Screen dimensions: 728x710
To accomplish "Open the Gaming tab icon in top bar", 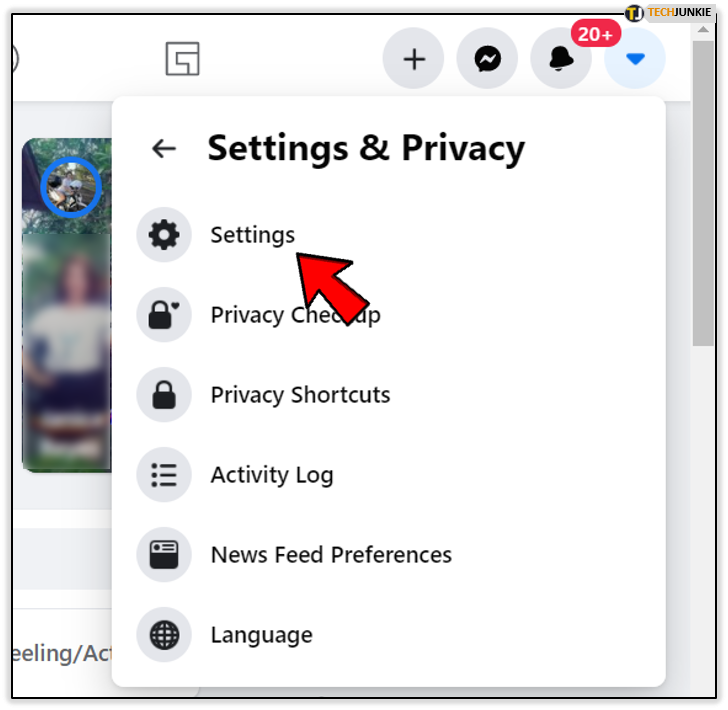I will tap(182, 59).
